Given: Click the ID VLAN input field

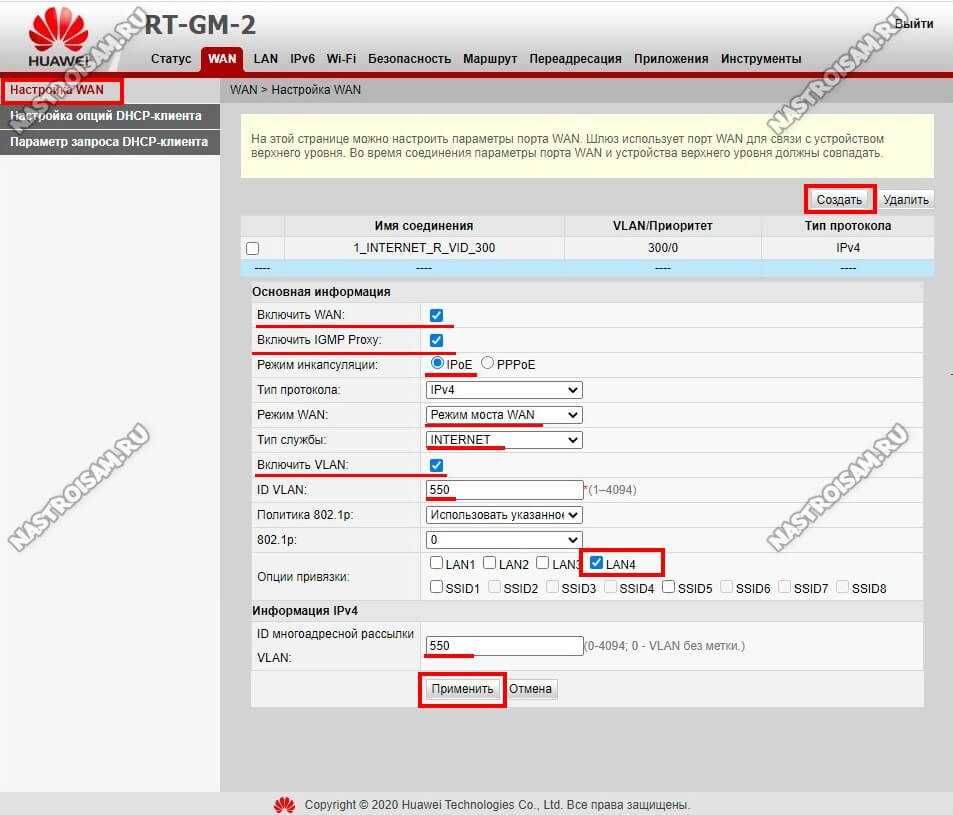Looking at the screenshot, I should coord(504,490).
